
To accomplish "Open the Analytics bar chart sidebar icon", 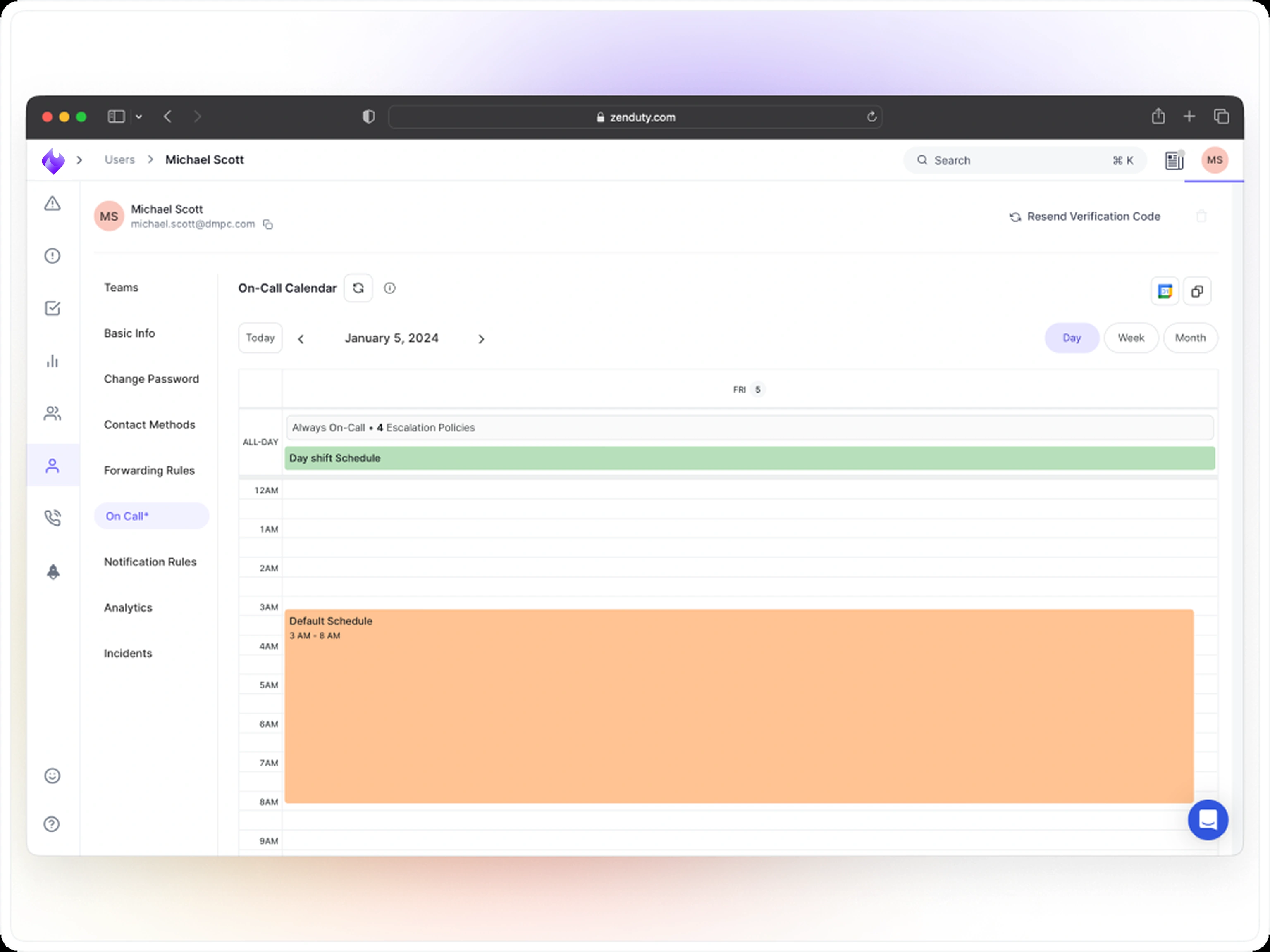I will tap(52, 361).
